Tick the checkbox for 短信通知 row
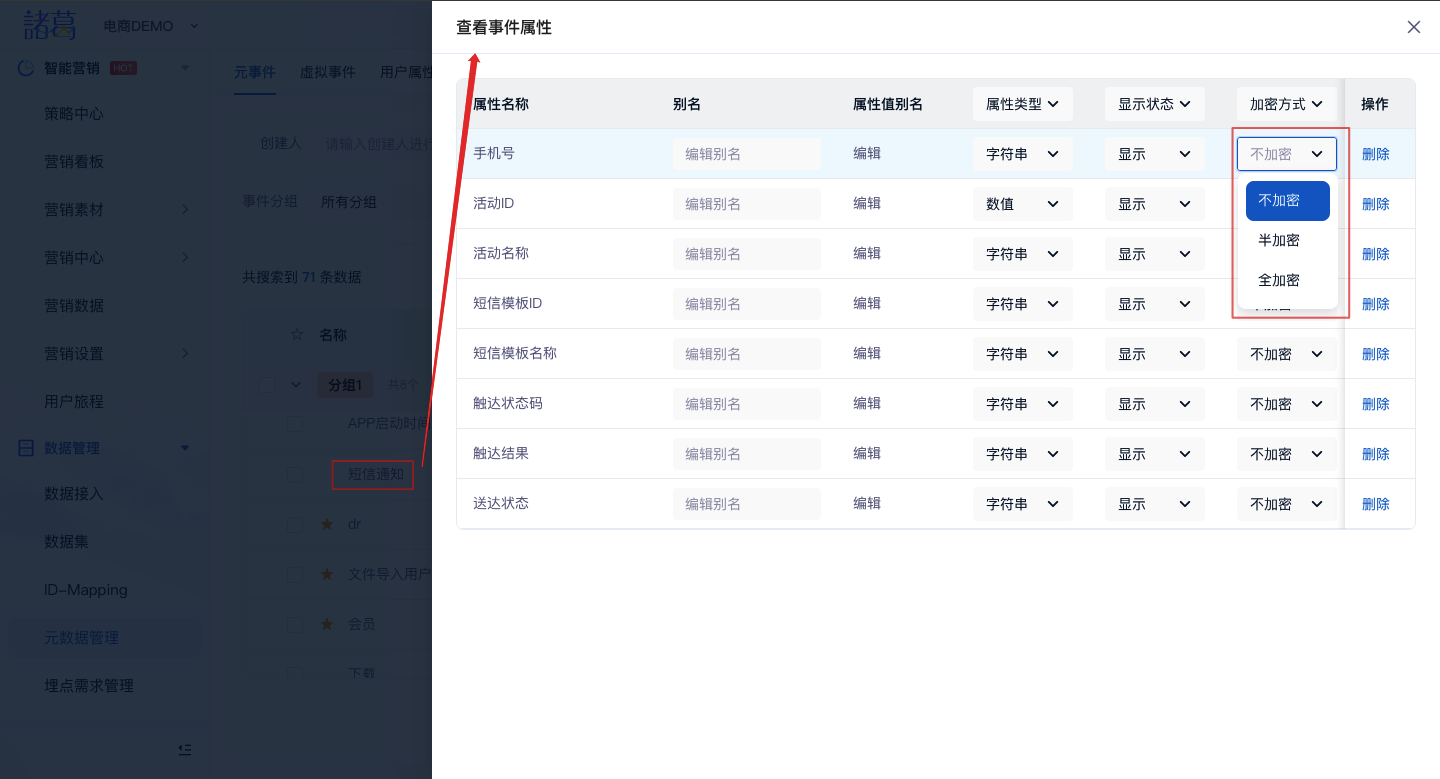Image resolution: width=1440 pixels, height=779 pixels. point(295,474)
